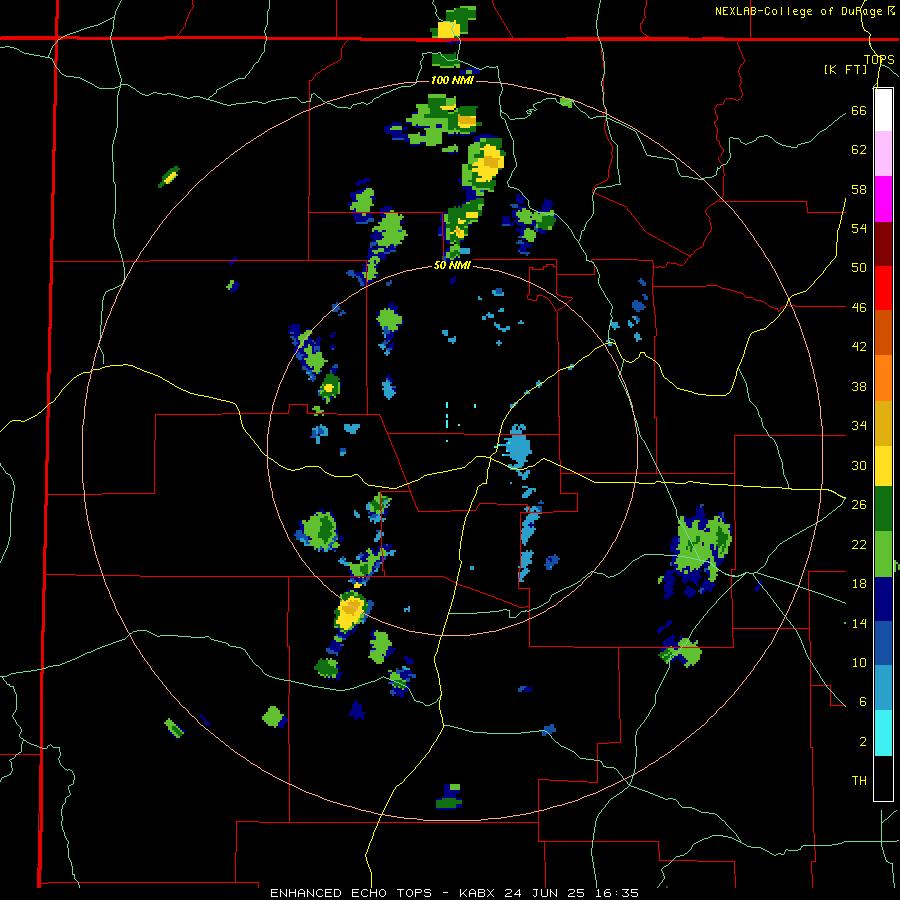Click the 26 value on the scale

[859, 505]
